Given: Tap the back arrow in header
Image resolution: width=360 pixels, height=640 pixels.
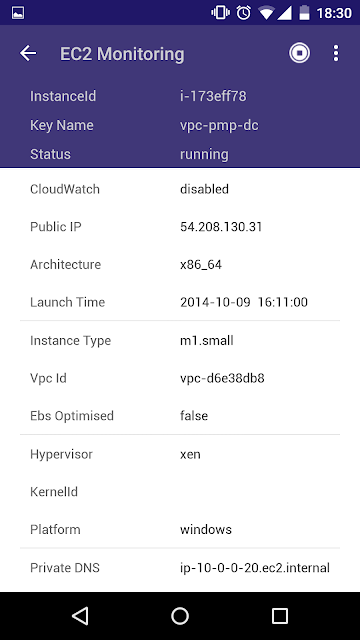Looking at the screenshot, I should [28, 53].
